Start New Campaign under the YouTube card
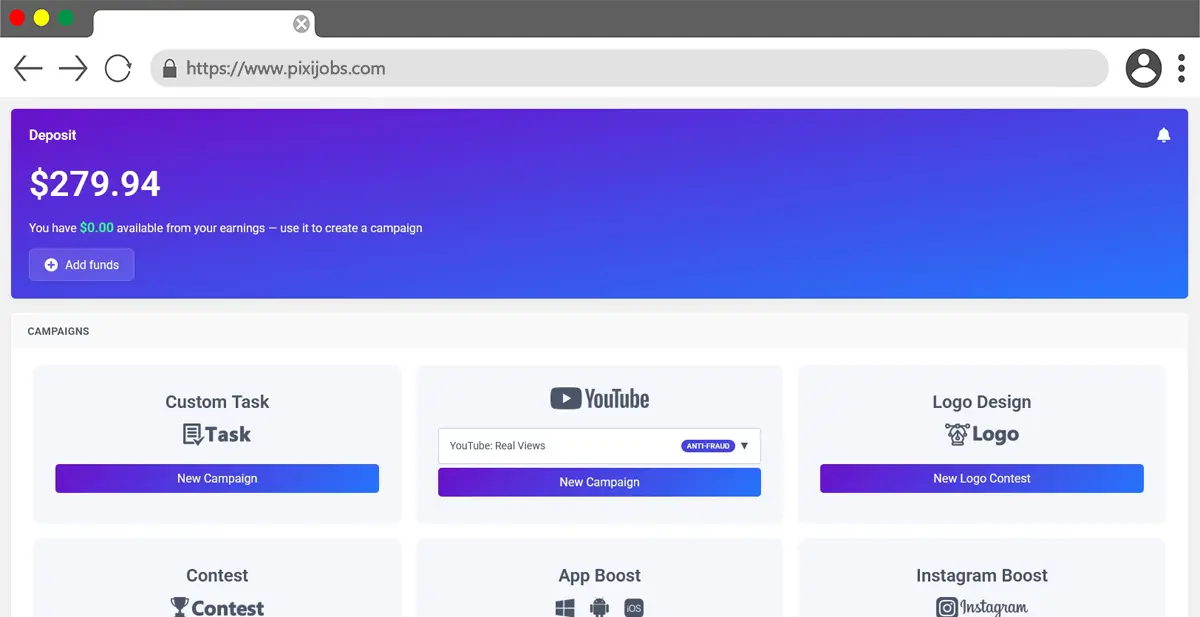This screenshot has width=1200, height=617. pos(599,482)
